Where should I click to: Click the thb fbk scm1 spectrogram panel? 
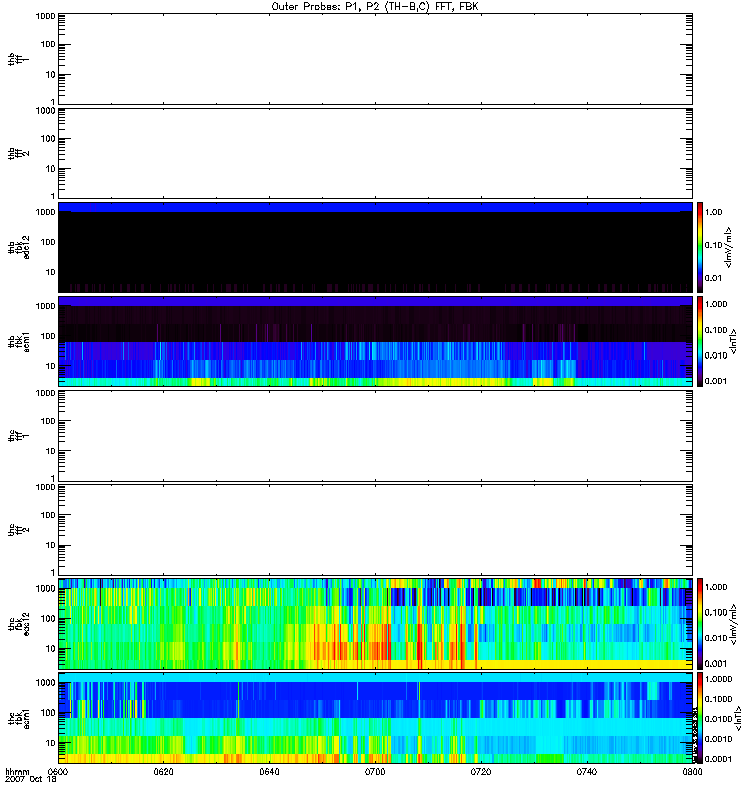376,341
